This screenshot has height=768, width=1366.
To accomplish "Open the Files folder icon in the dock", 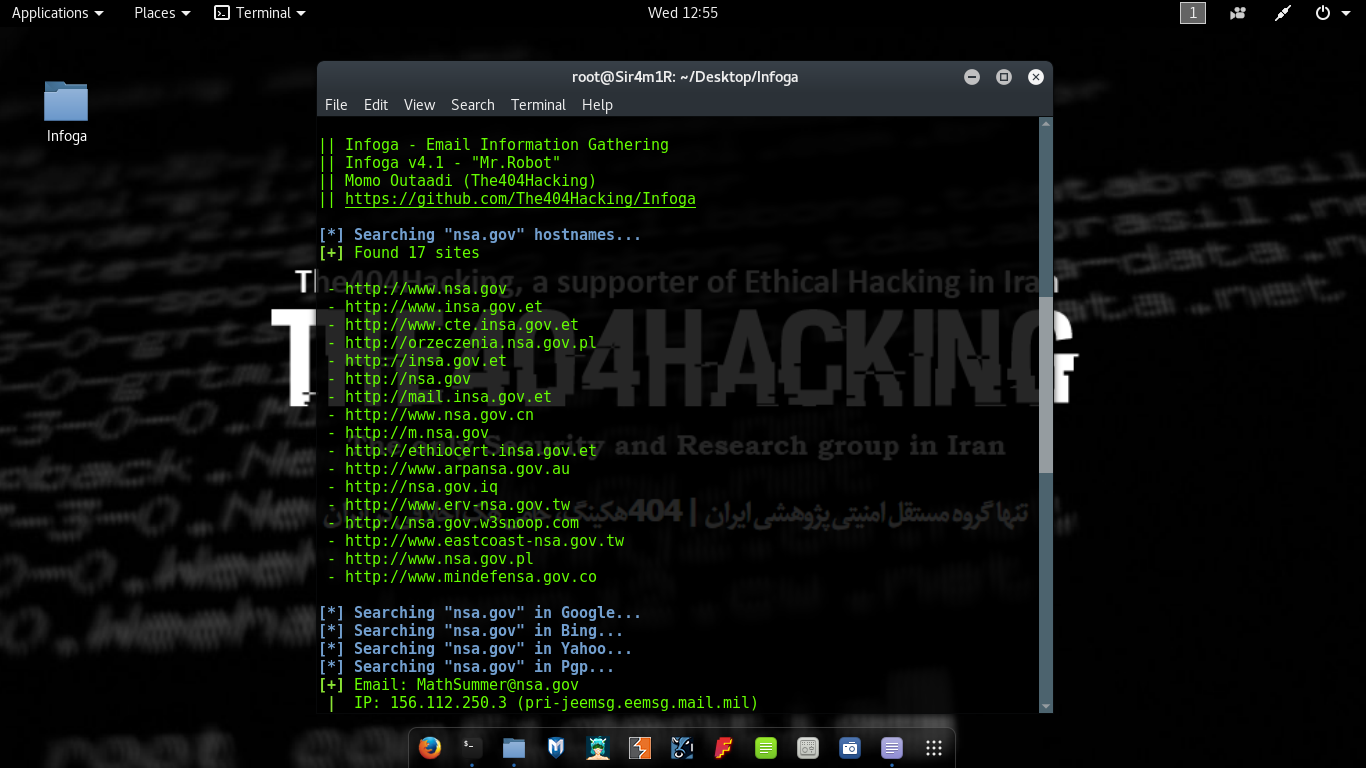I will coord(514,748).
